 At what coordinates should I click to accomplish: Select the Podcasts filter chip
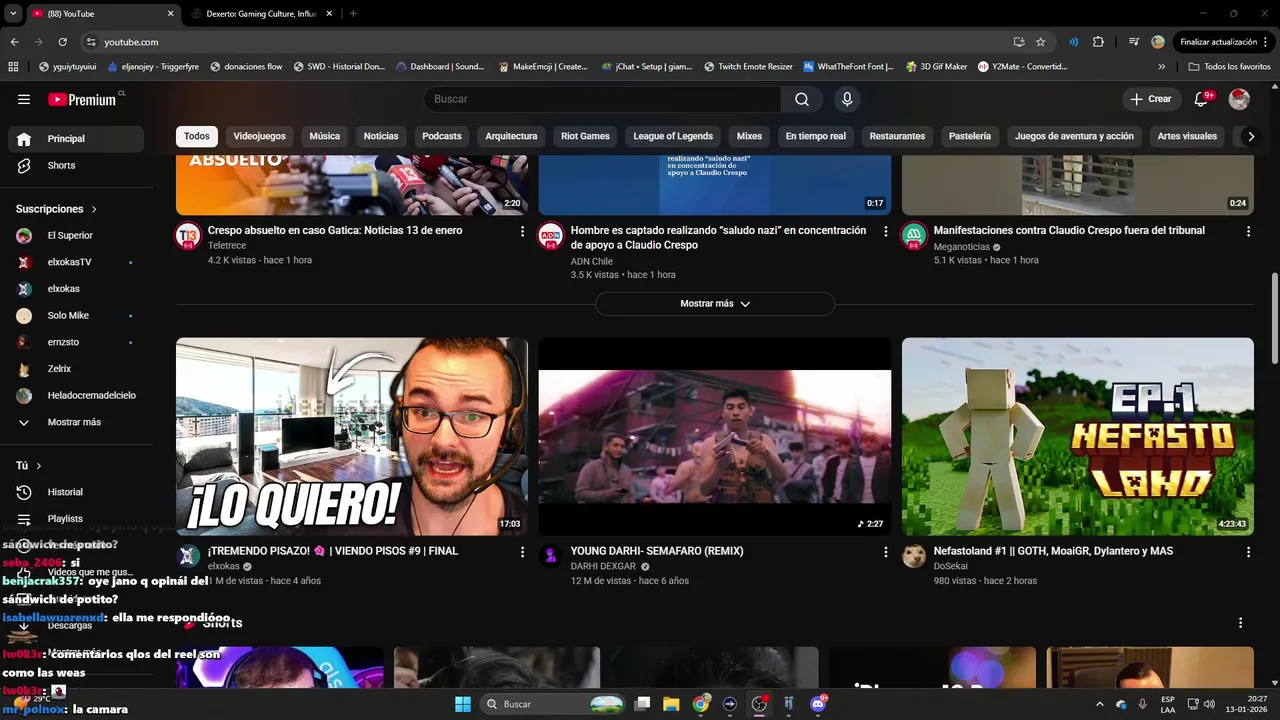coord(442,136)
